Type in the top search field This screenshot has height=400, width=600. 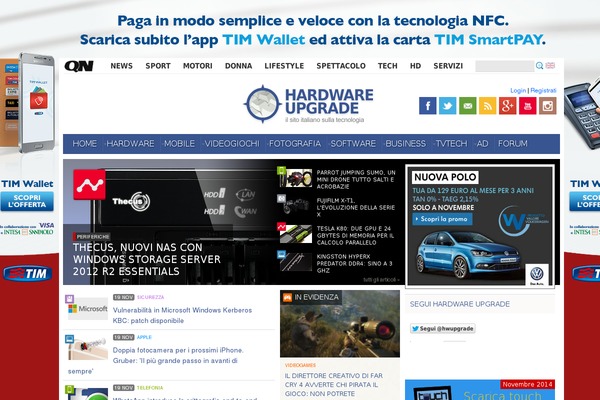coord(504,66)
